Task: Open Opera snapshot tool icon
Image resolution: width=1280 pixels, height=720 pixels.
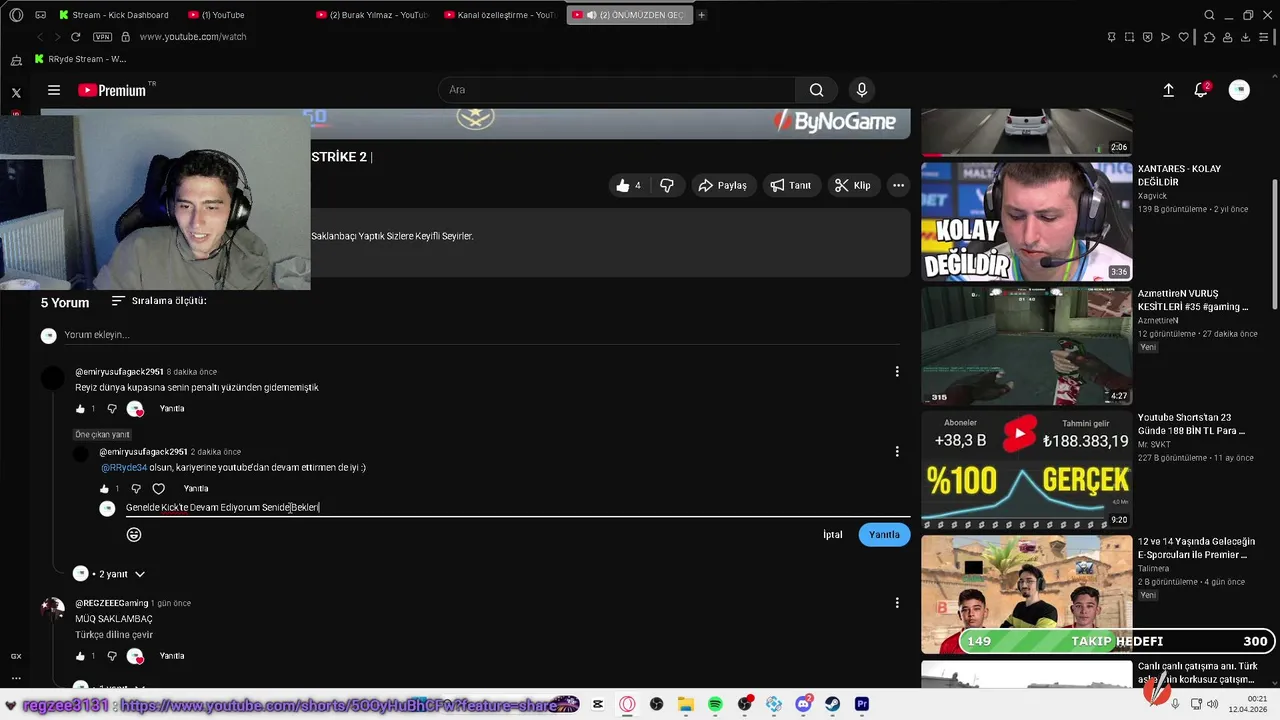Action: click(x=1129, y=37)
